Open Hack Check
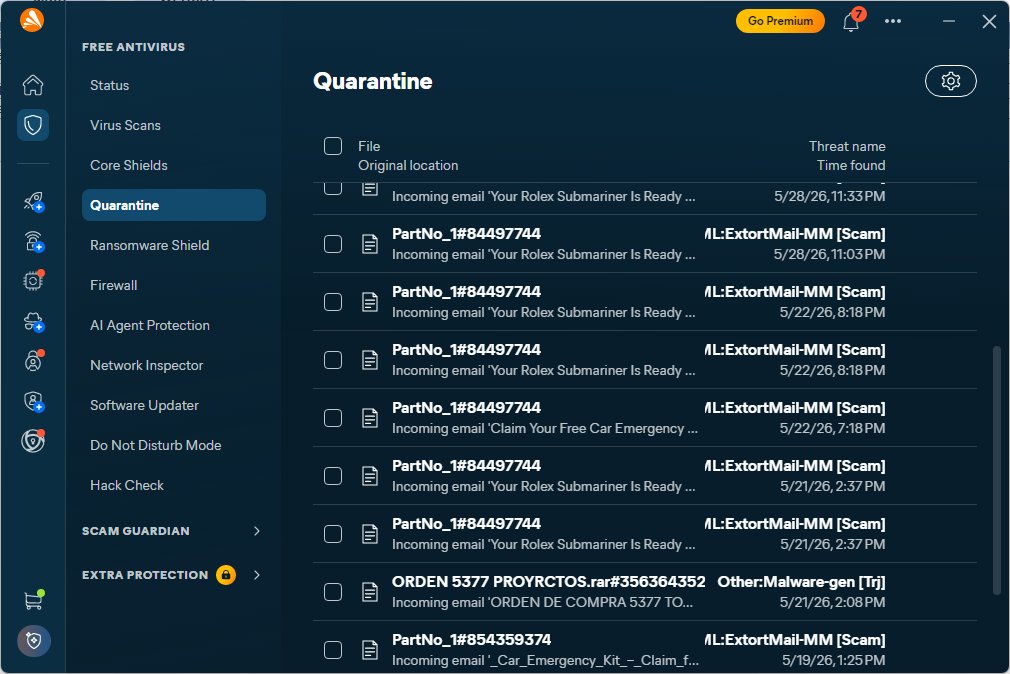 [174, 485]
